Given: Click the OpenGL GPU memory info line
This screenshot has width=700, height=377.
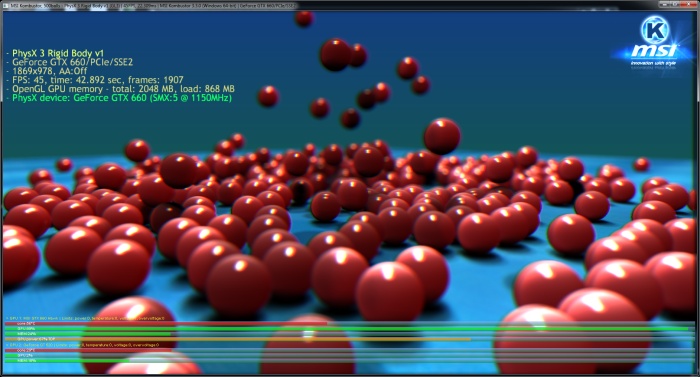Looking at the screenshot, I should (x=123, y=89).
